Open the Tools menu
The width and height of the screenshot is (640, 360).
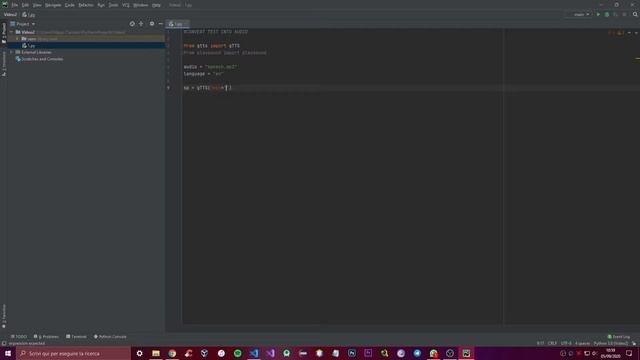pyautogui.click(x=113, y=5)
